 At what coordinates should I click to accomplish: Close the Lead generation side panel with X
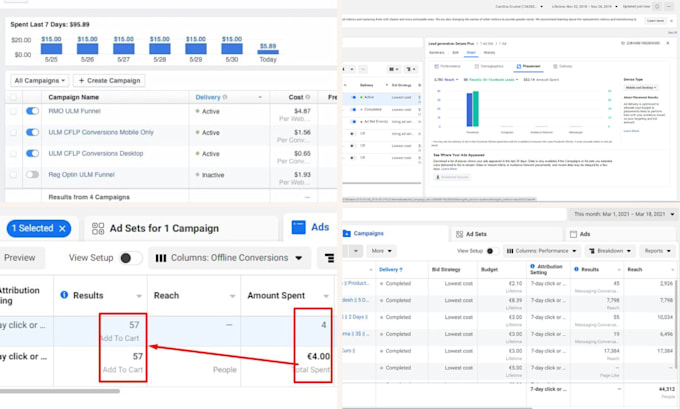(668, 43)
